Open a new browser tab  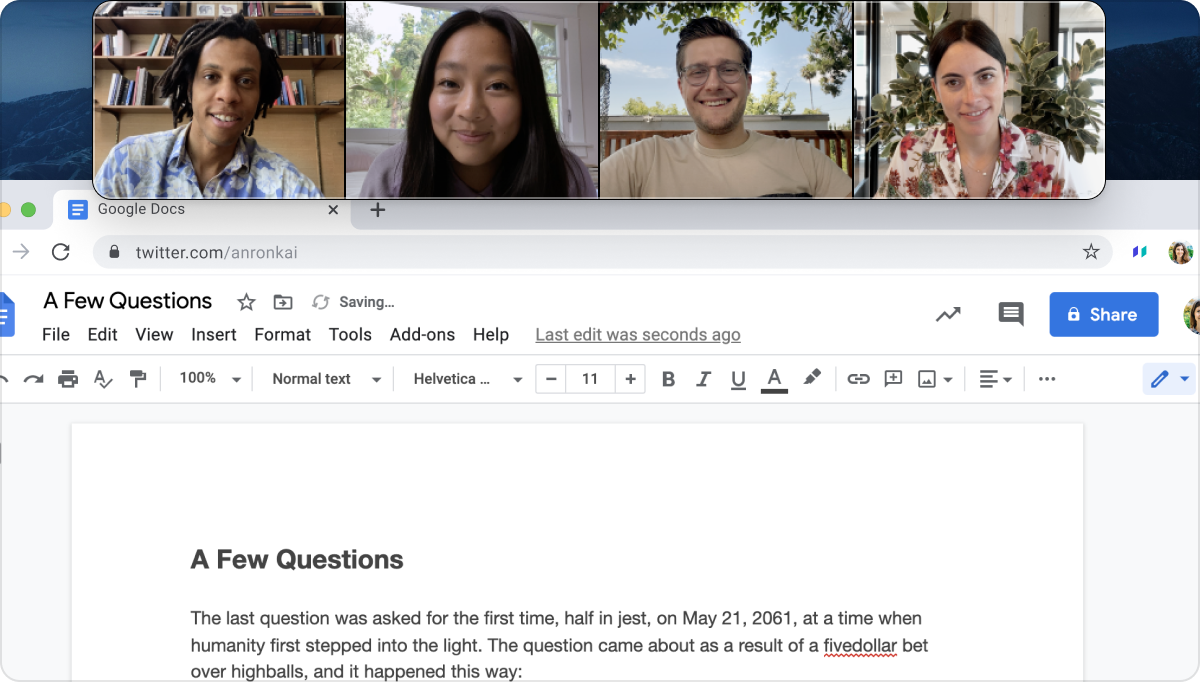point(377,210)
